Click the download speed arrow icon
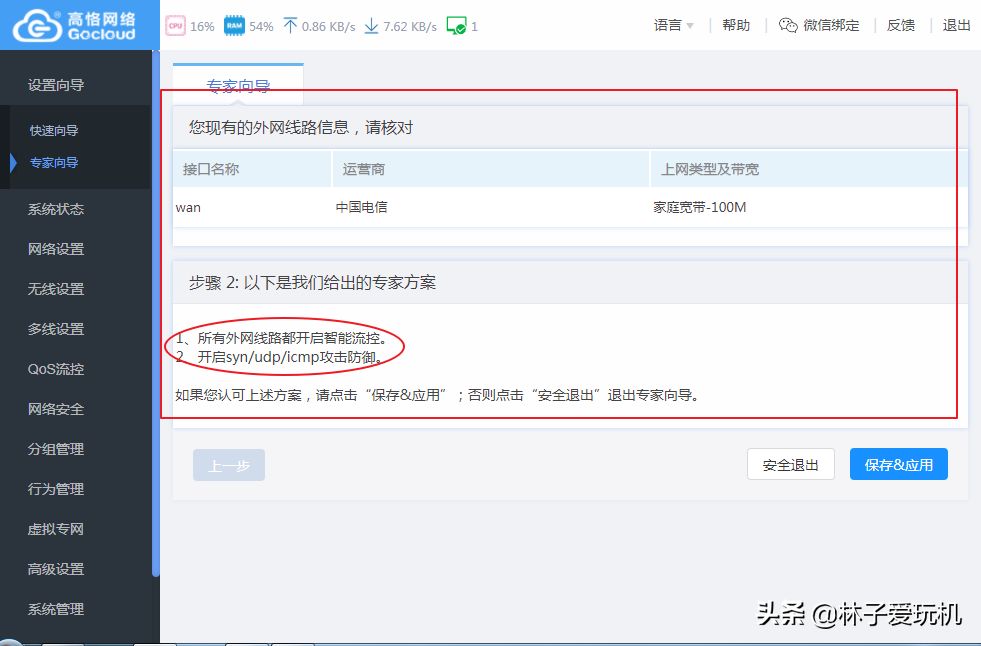 [372, 26]
